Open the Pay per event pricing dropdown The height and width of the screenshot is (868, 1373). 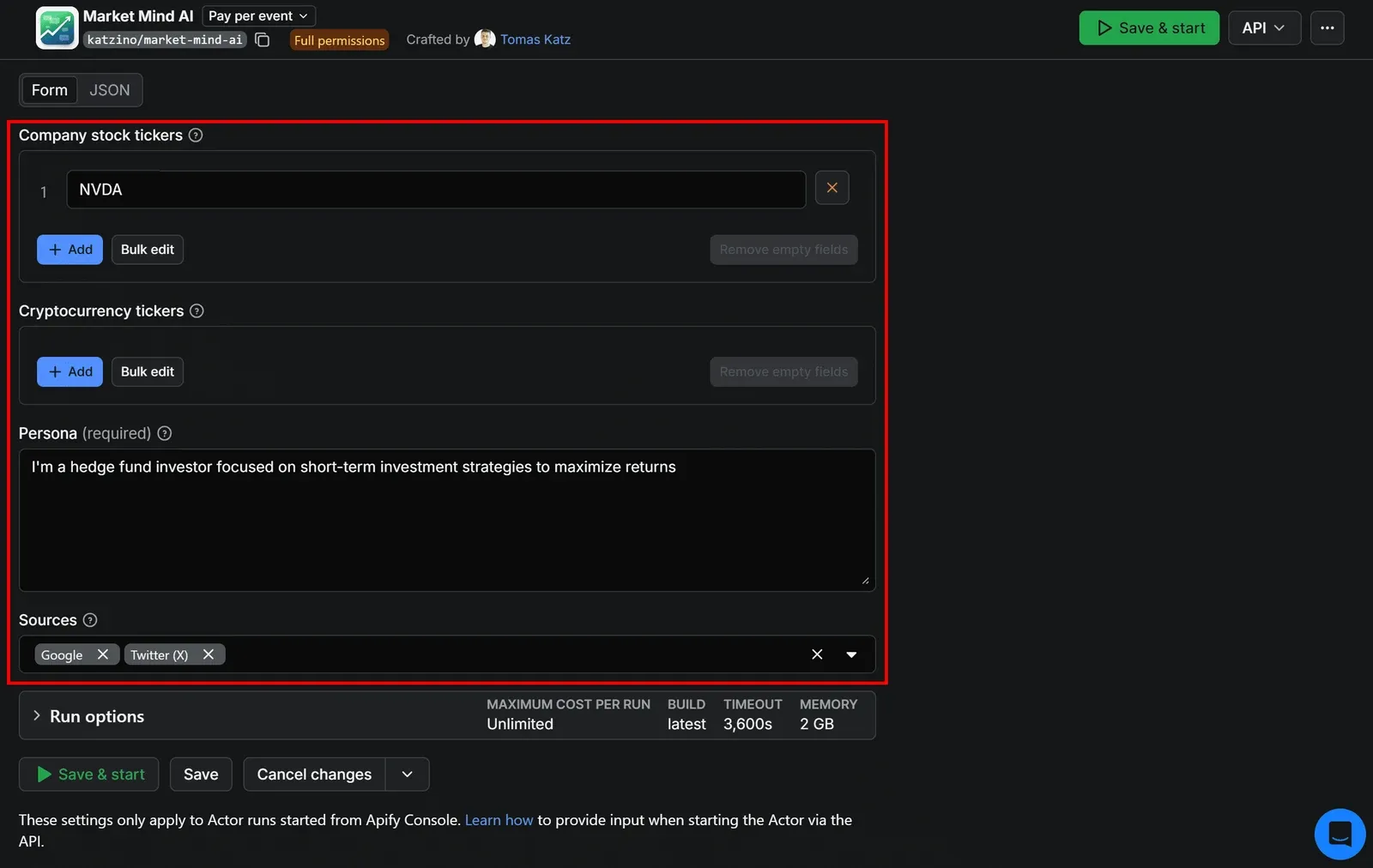[x=258, y=16]
